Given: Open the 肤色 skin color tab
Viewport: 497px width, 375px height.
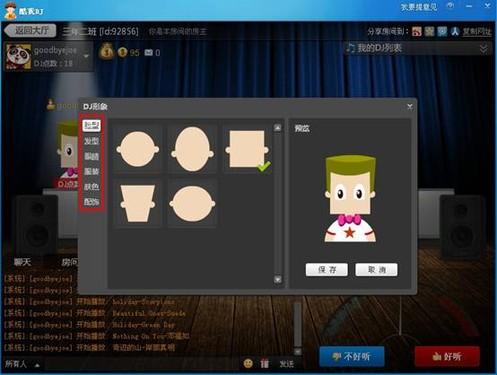Looking at the screenshot, I should [x=92, y=186].
